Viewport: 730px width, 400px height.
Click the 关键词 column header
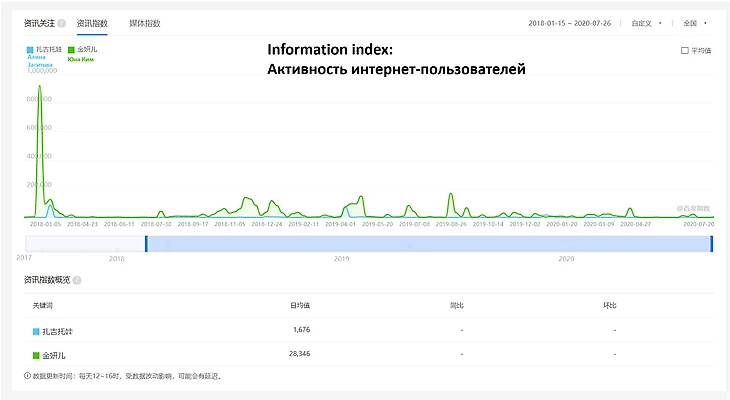(42, 305)
